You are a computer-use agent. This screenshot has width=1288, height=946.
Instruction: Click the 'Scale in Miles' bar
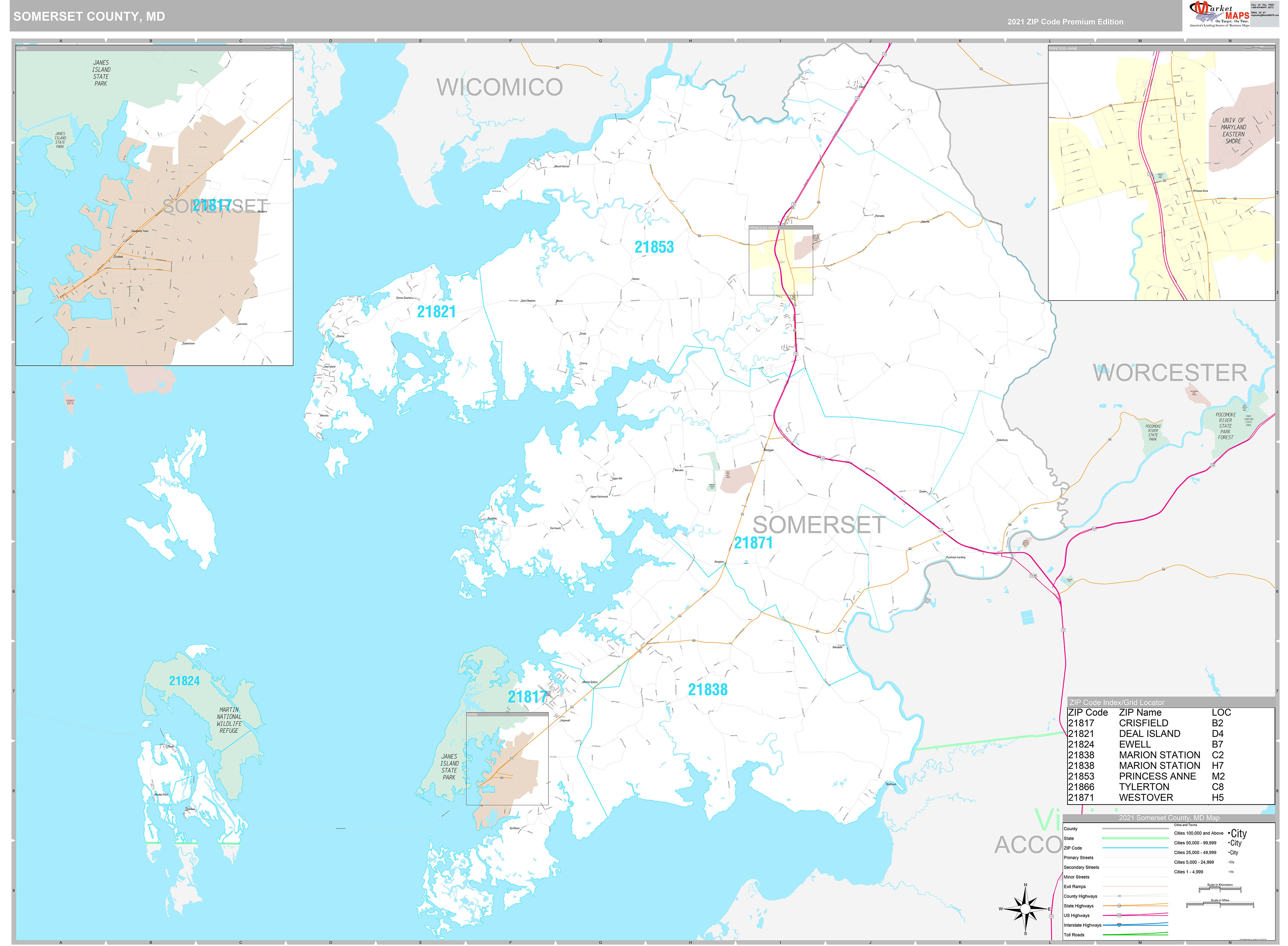(x=1219, y=904)
